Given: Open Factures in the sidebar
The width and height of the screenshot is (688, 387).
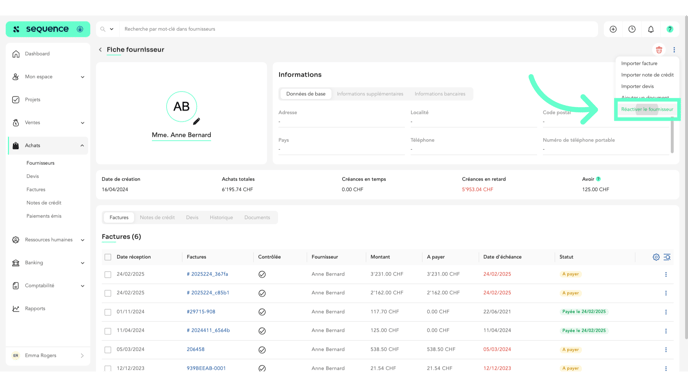Looking at the screenshot, I should point(36,190).
